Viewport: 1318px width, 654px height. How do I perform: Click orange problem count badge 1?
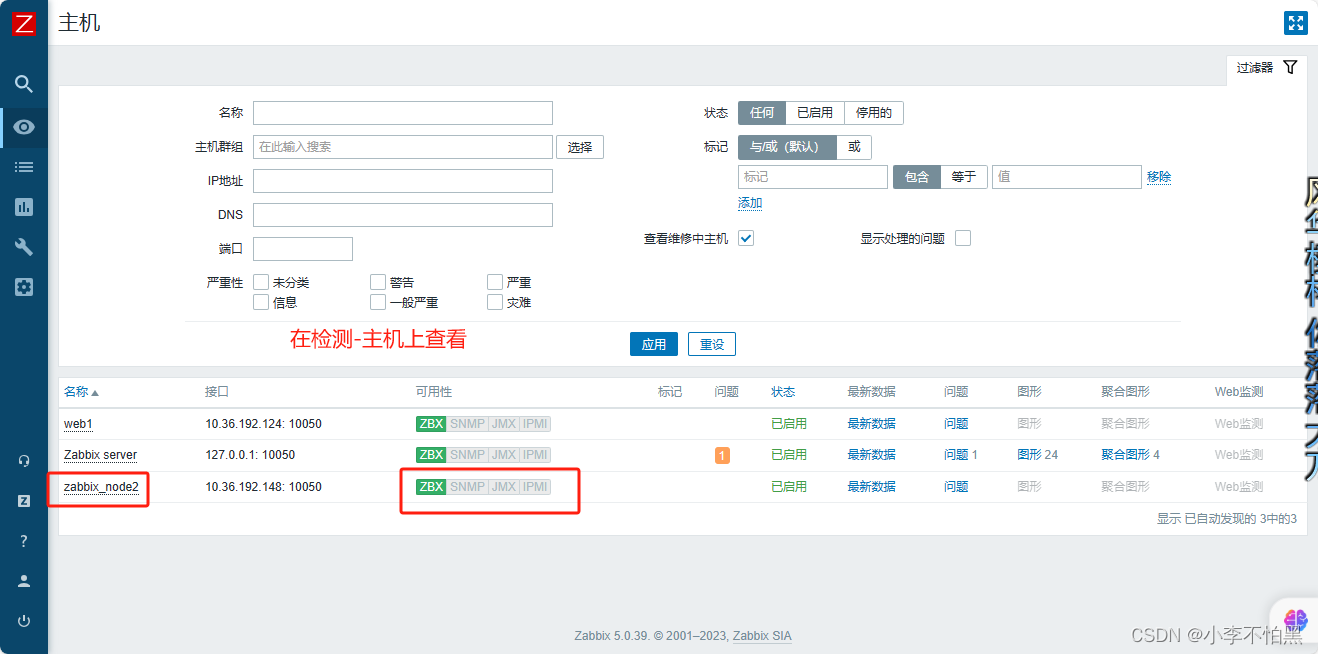tap(722, 455)
